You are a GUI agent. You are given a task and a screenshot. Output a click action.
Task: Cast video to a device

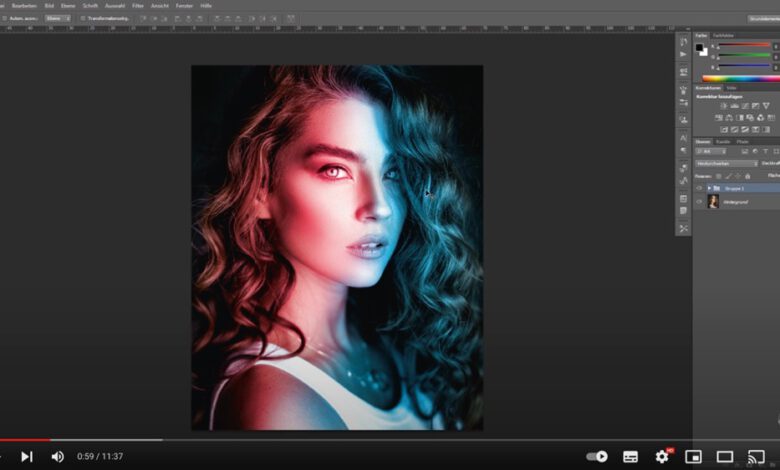(756, 457)
